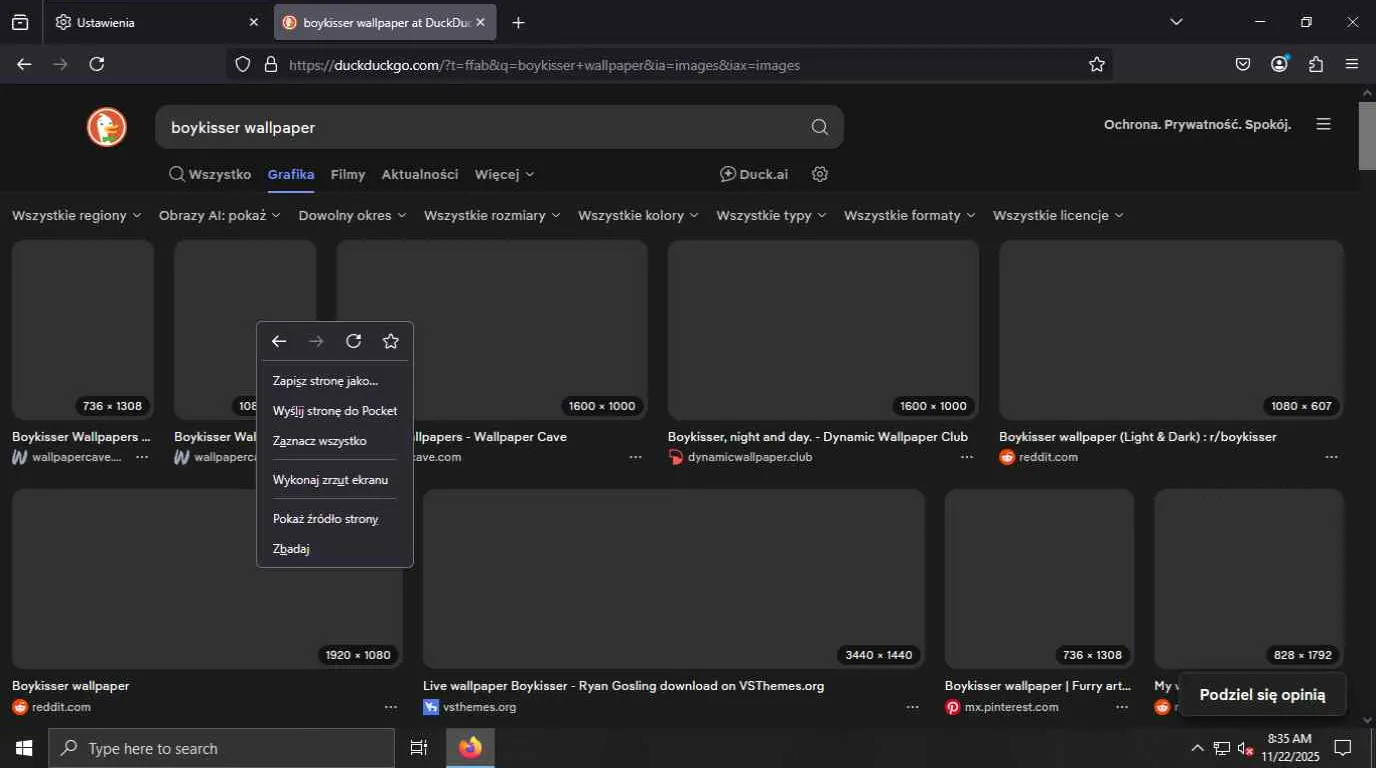This screenshot has width=1376, height=768.
Task: Open the 3440 × 1440 image thumbnail
Action: point(674,579)
